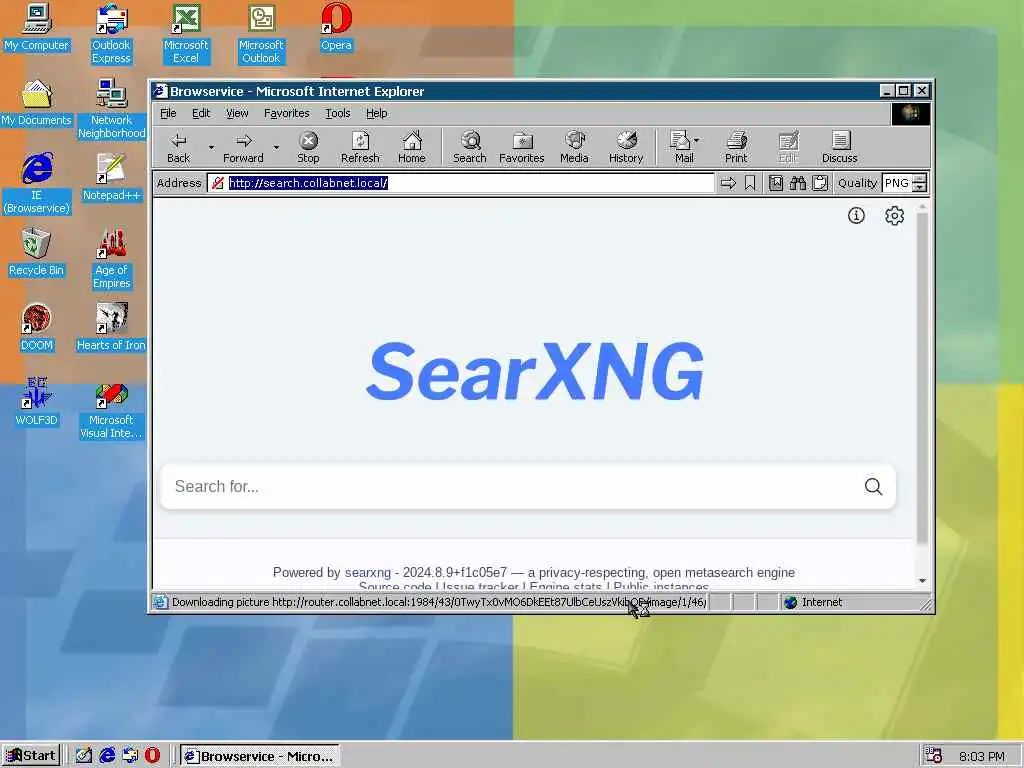Open My Computer desktop icon
This screenshot has width=1024, height=768.
tap(36, 27)
